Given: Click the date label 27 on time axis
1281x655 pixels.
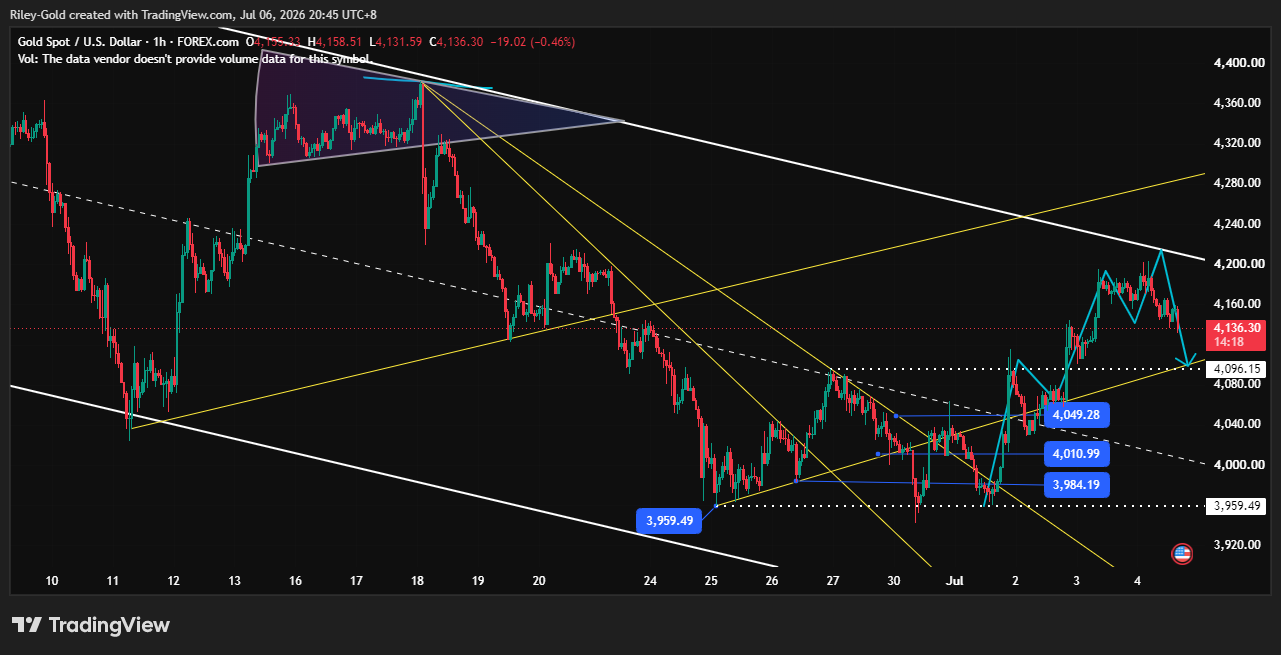Looking at the screenshot, I should tap(833, 580).
